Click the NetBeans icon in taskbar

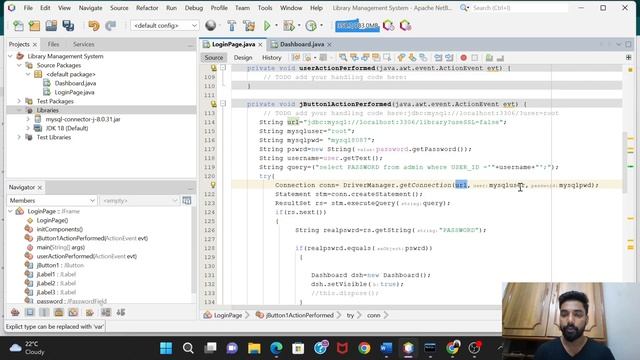(408, 348)
